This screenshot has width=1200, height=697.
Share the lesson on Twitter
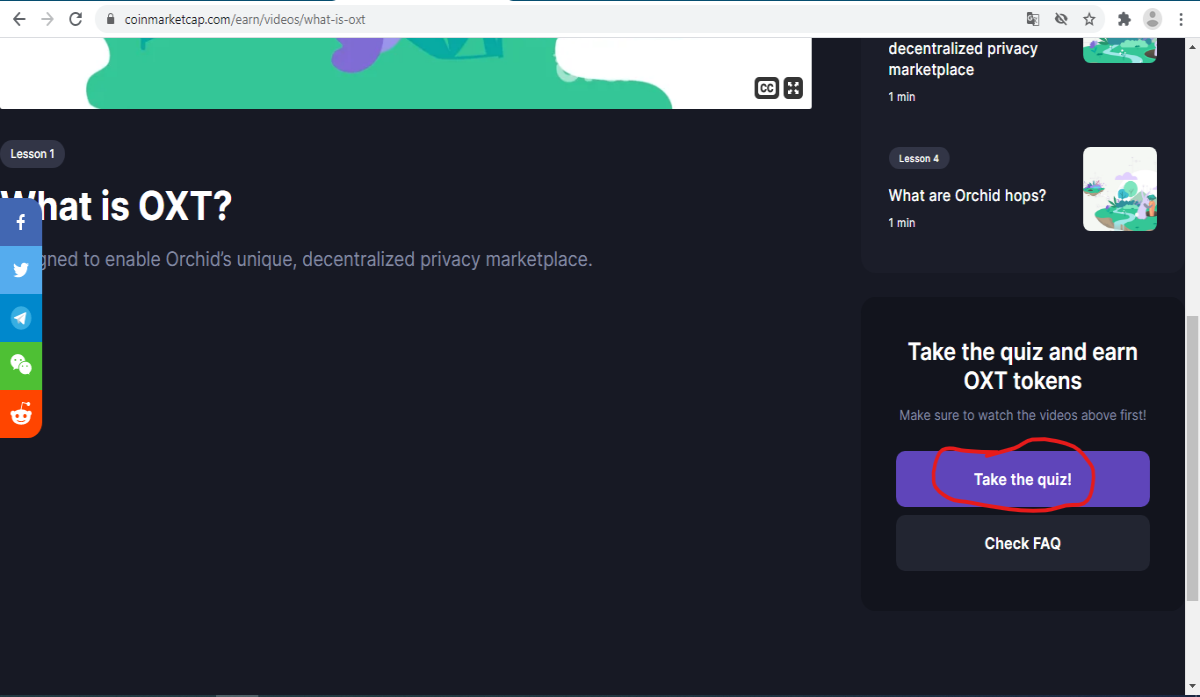[x=21, y=270]
